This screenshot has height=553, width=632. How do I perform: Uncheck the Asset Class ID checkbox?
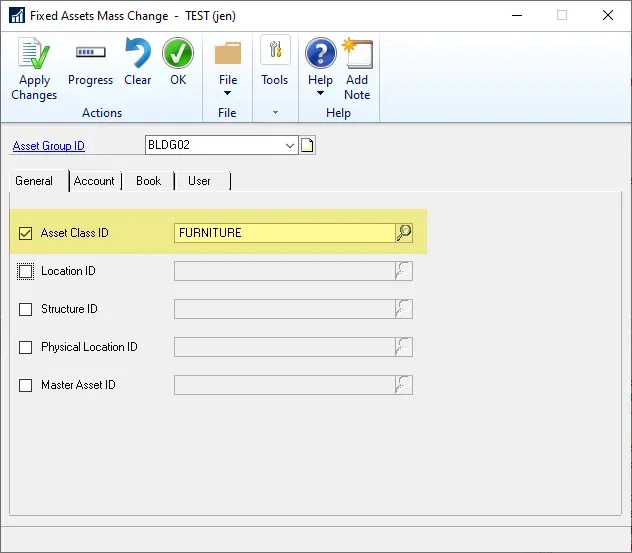(x=26, y=234)
